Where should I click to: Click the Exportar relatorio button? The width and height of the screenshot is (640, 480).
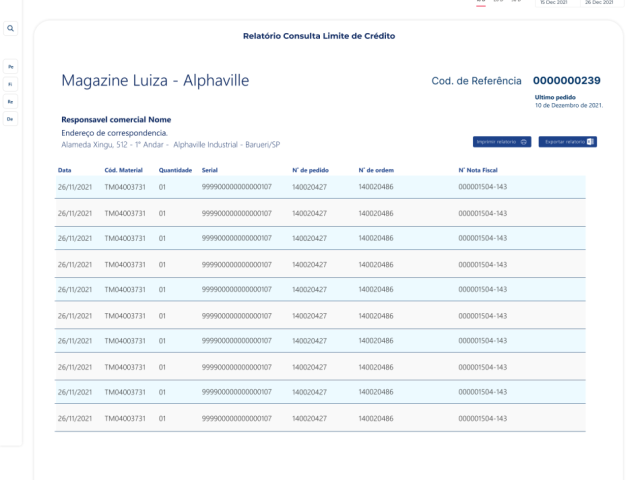(567, 142)
